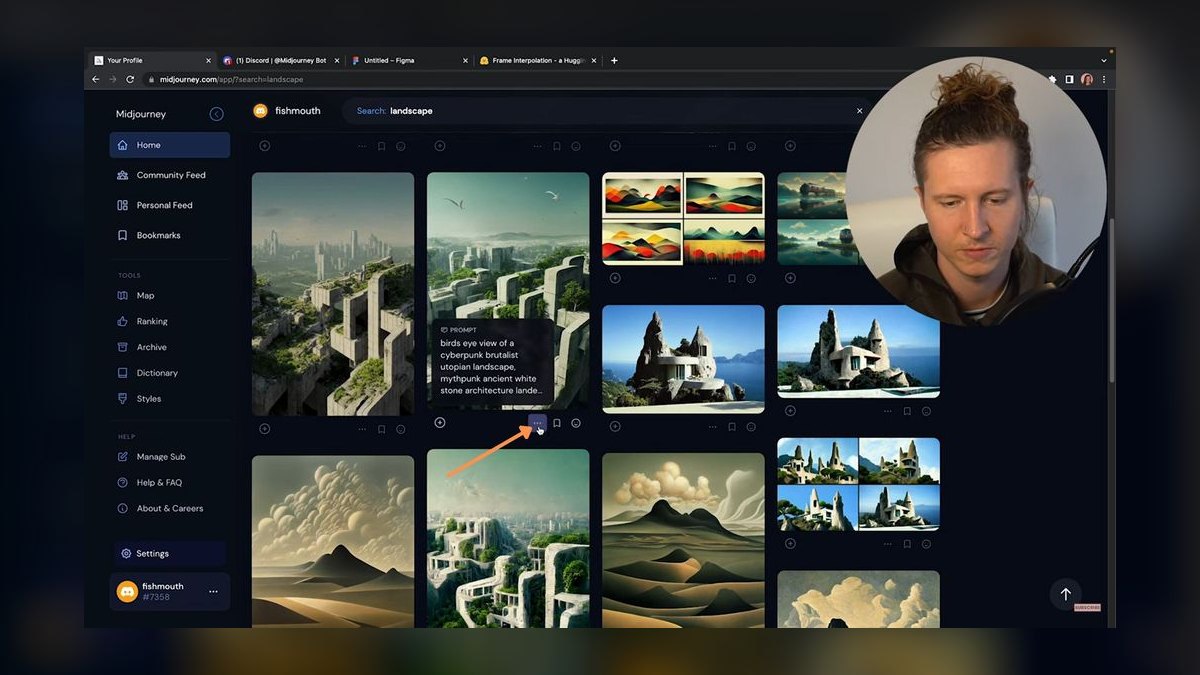
Task: Open the Home page in the sidebar
Action: click(x=170, y=145)
